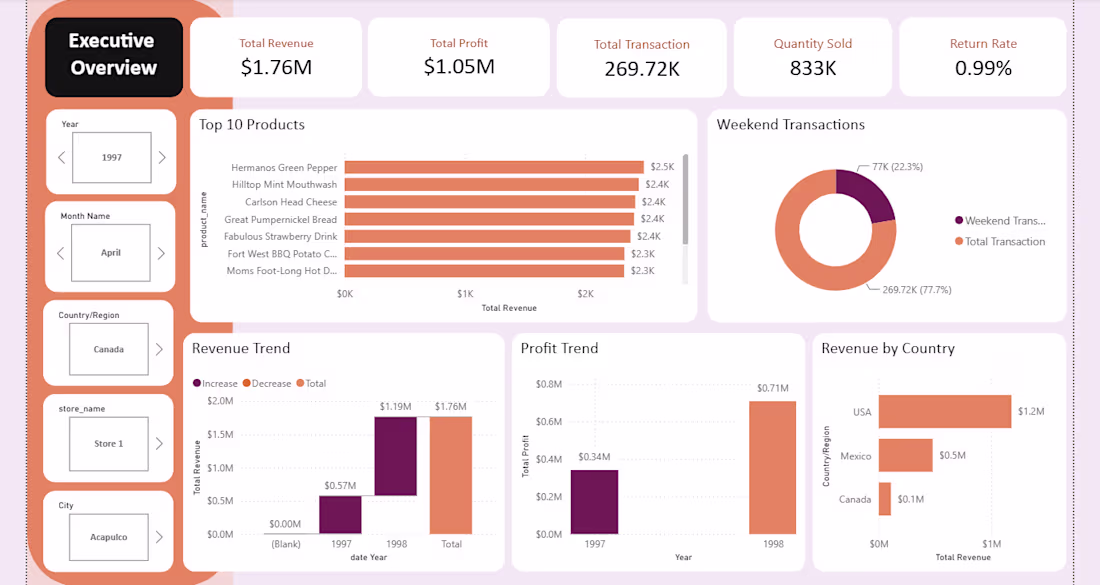Image resolution: width=1100 pixels, height=585 pixels.
Task: Click next arrow in Country/Region slicer
Action: click(159, 349)
